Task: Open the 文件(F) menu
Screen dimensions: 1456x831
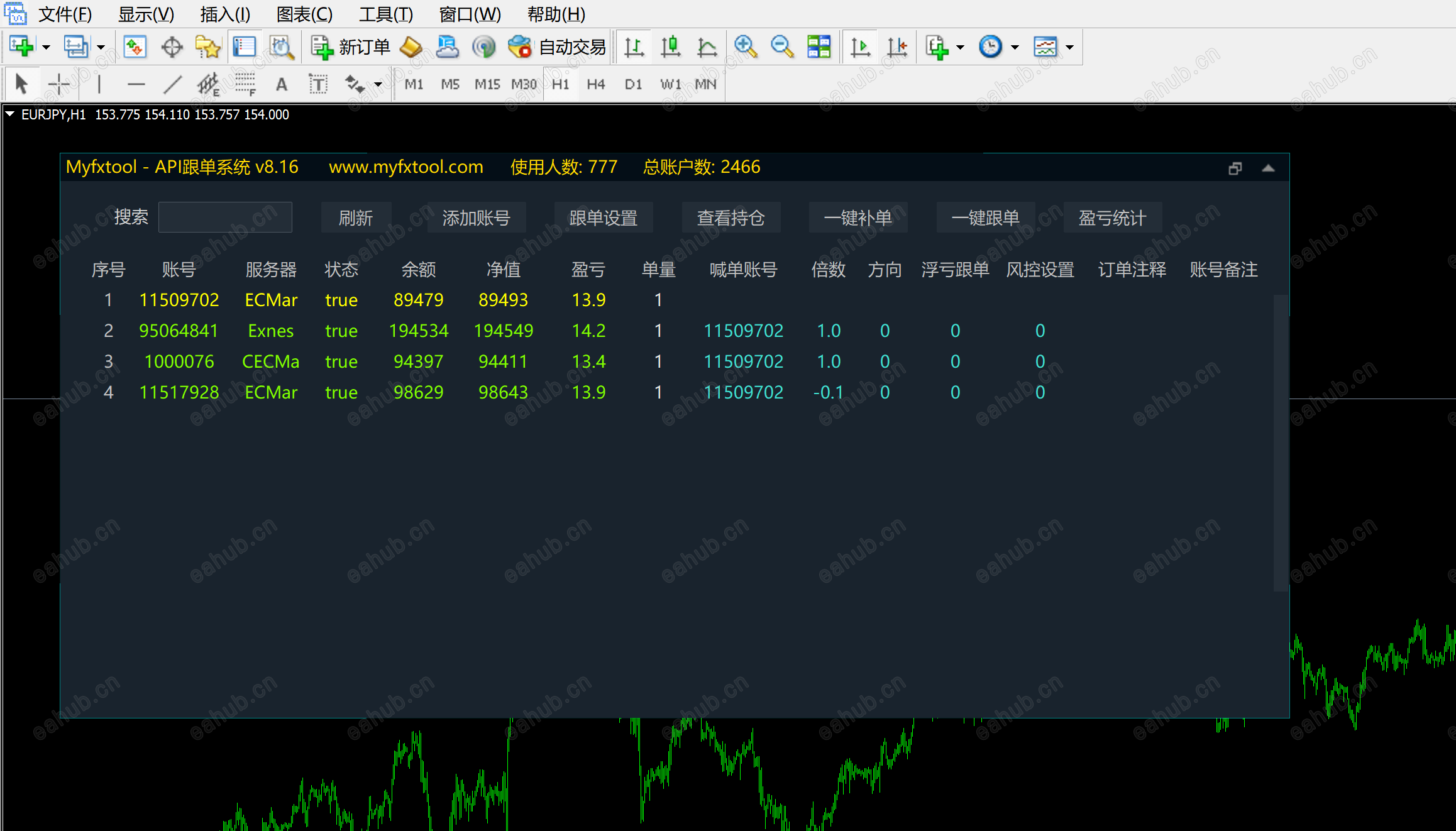Action: tap(65, 14)
